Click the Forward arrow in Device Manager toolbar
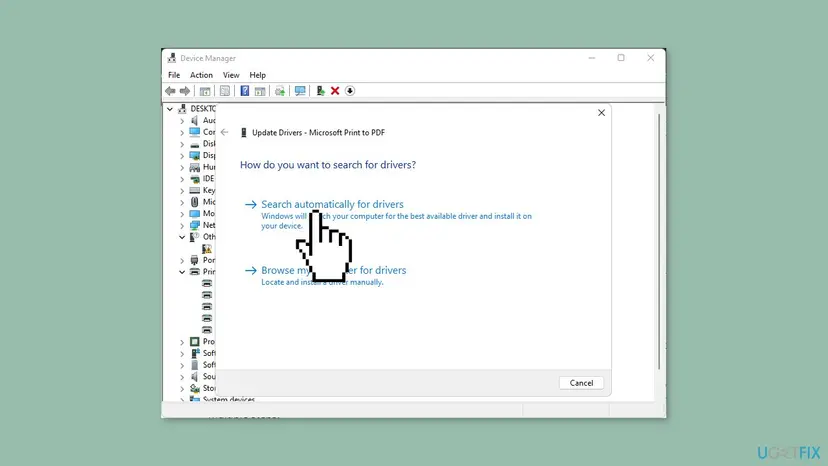The height and width of the screenshot is (466, 828). 185,91
